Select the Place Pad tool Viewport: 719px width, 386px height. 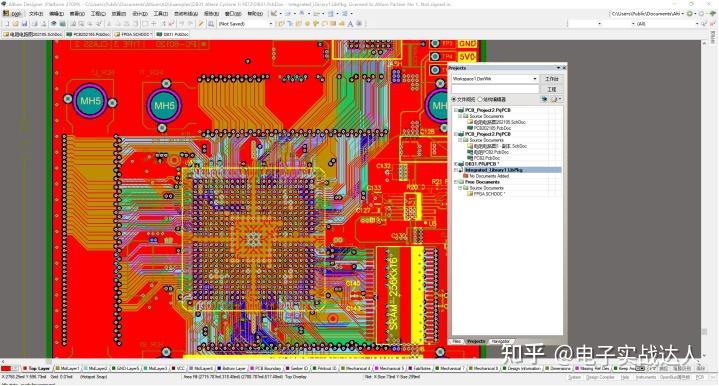point(308,23)
